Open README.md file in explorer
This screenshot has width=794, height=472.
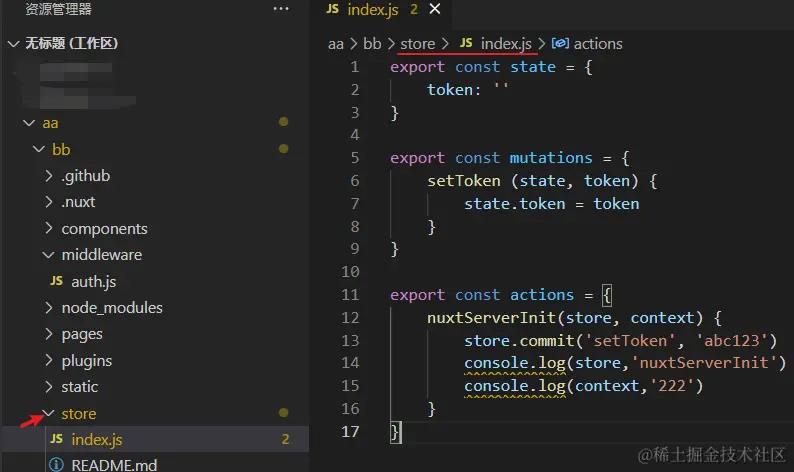pyautogui.click(x=114, y=465)
